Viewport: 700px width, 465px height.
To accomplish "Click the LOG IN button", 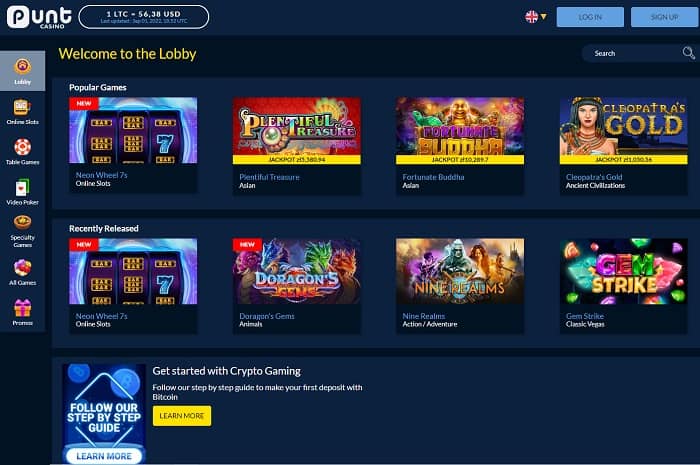I will click(x=590, y=17).
